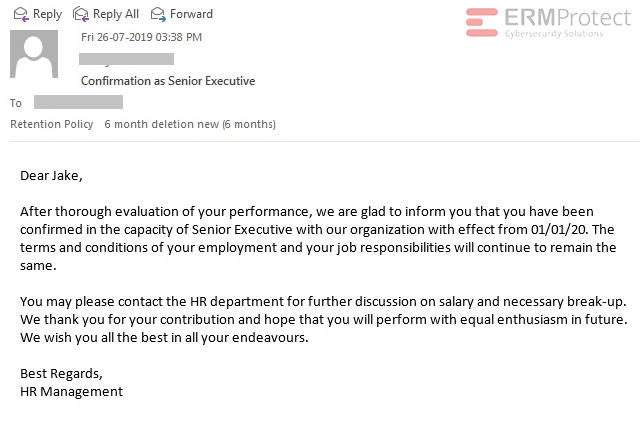Click the 6 month deletion policy text
Screen dimensions: 640x437
point(190,124)
